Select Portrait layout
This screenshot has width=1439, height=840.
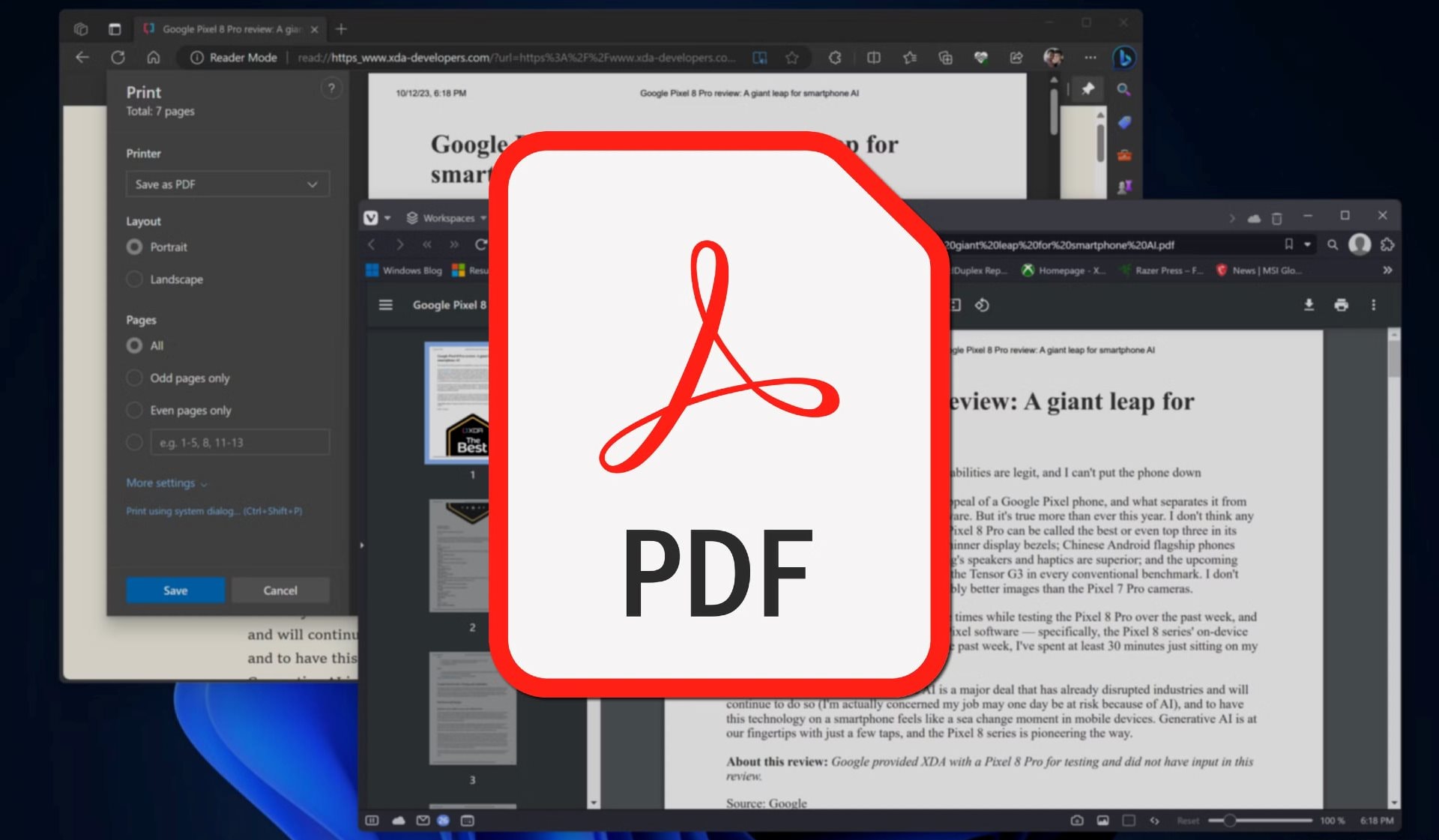coord(134,247)
